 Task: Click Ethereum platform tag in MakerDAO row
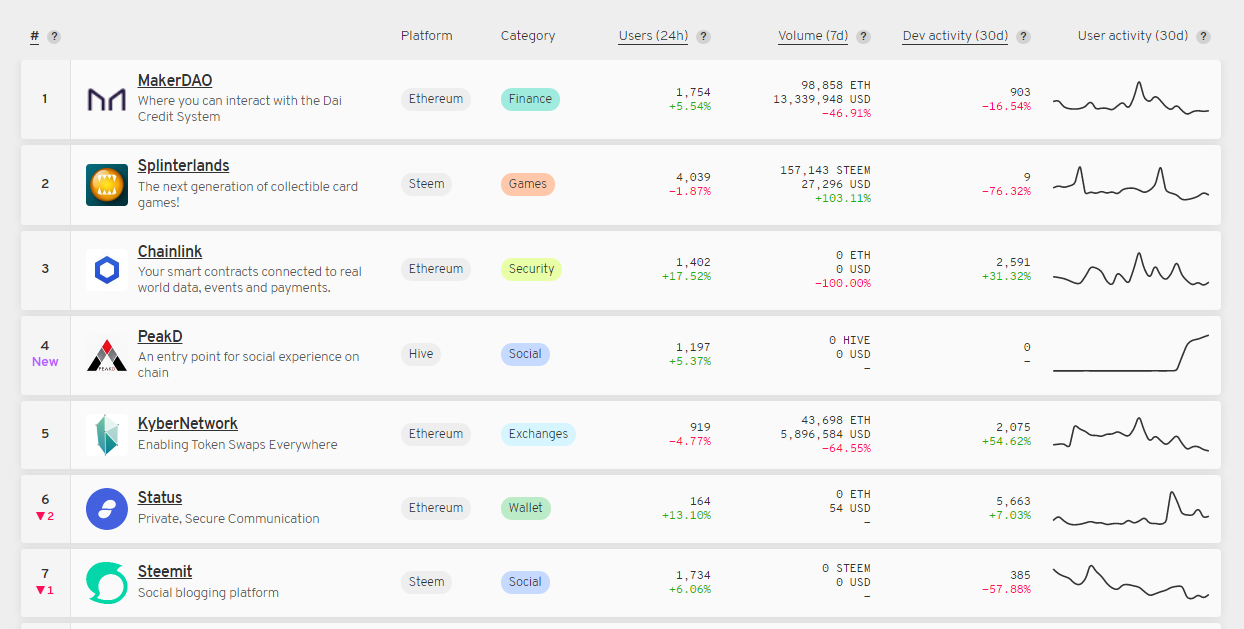click(x=436, y=99)
